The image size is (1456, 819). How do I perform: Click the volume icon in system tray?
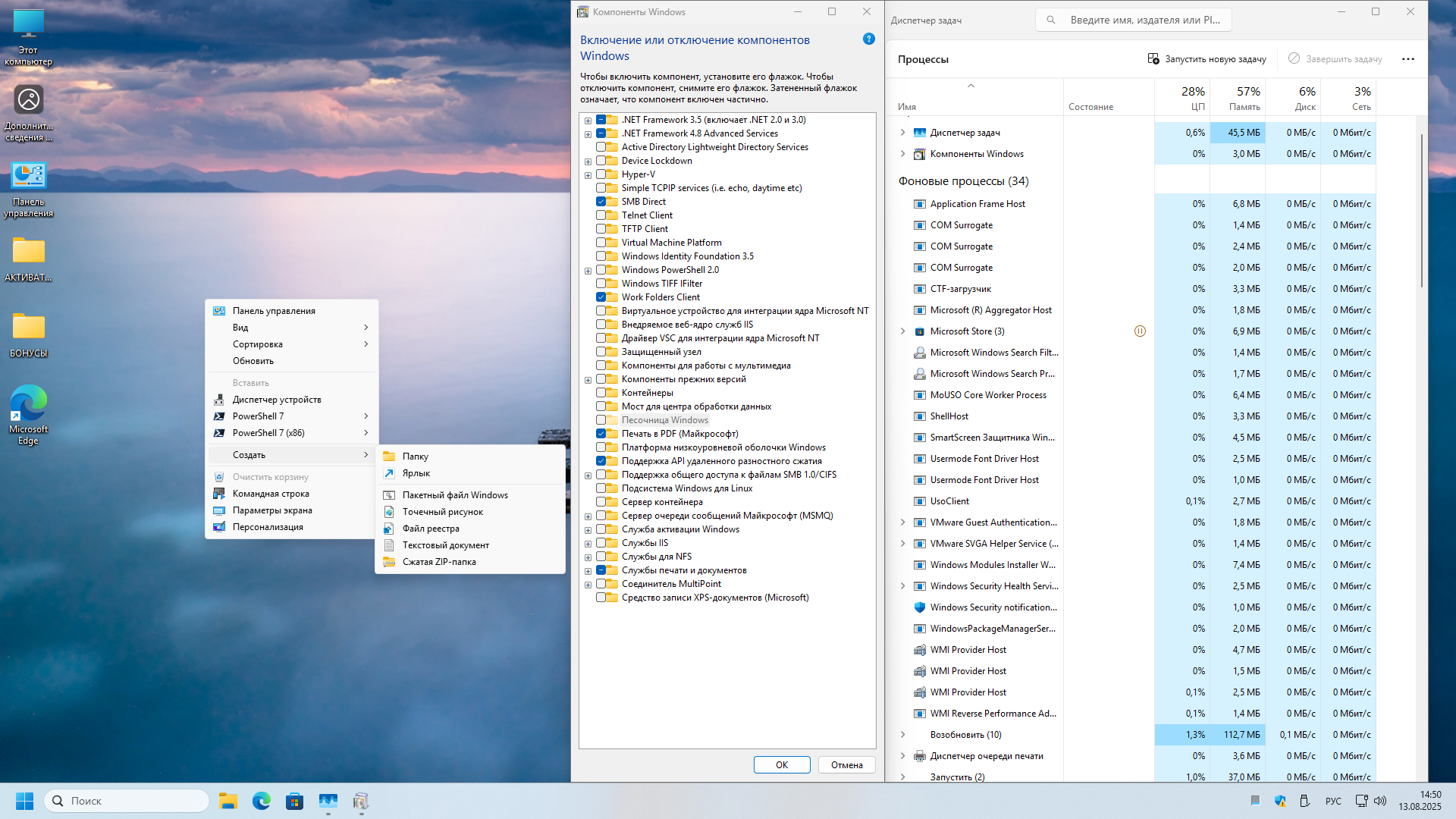point(1380,801)
